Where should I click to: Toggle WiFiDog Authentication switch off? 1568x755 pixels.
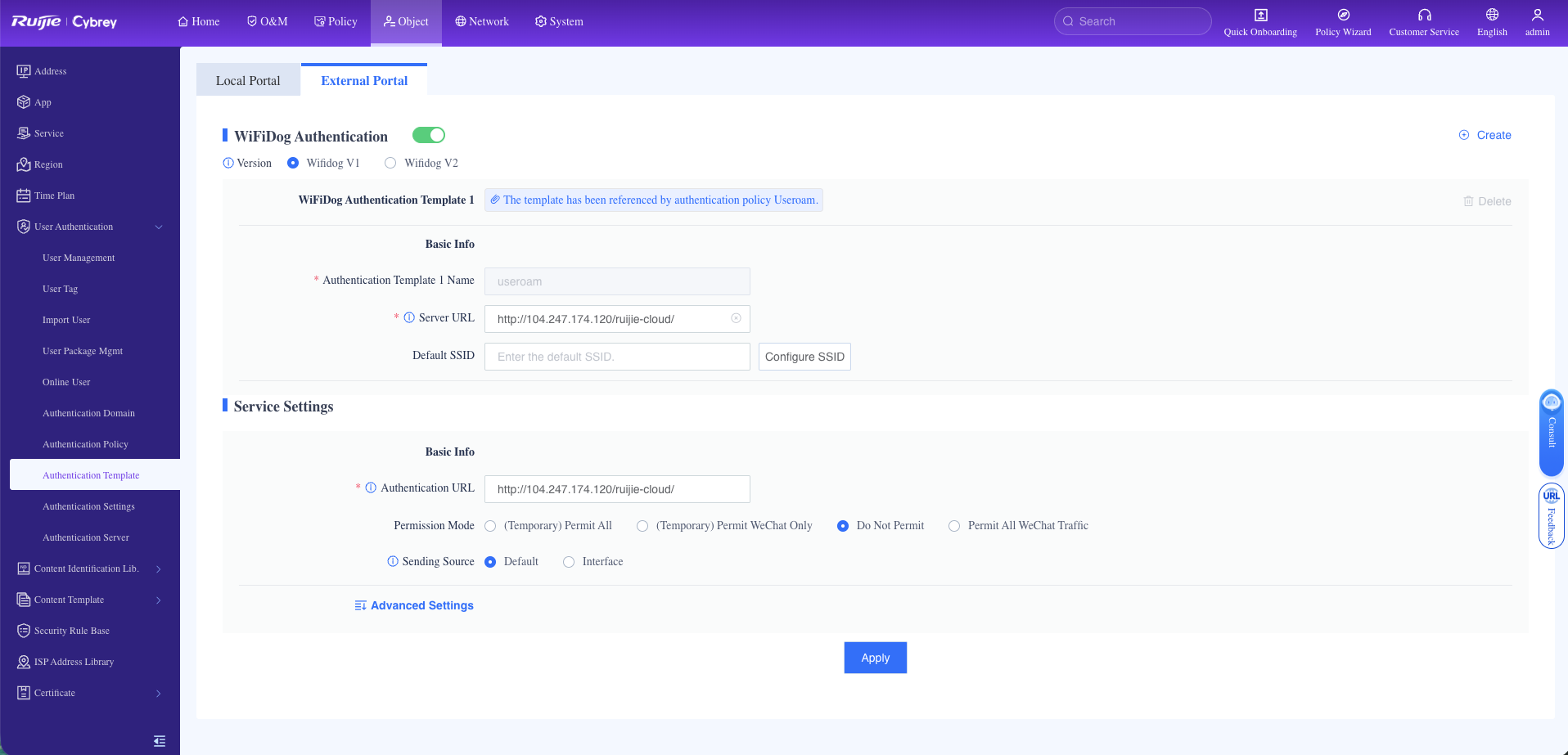(x=429, y=135)
